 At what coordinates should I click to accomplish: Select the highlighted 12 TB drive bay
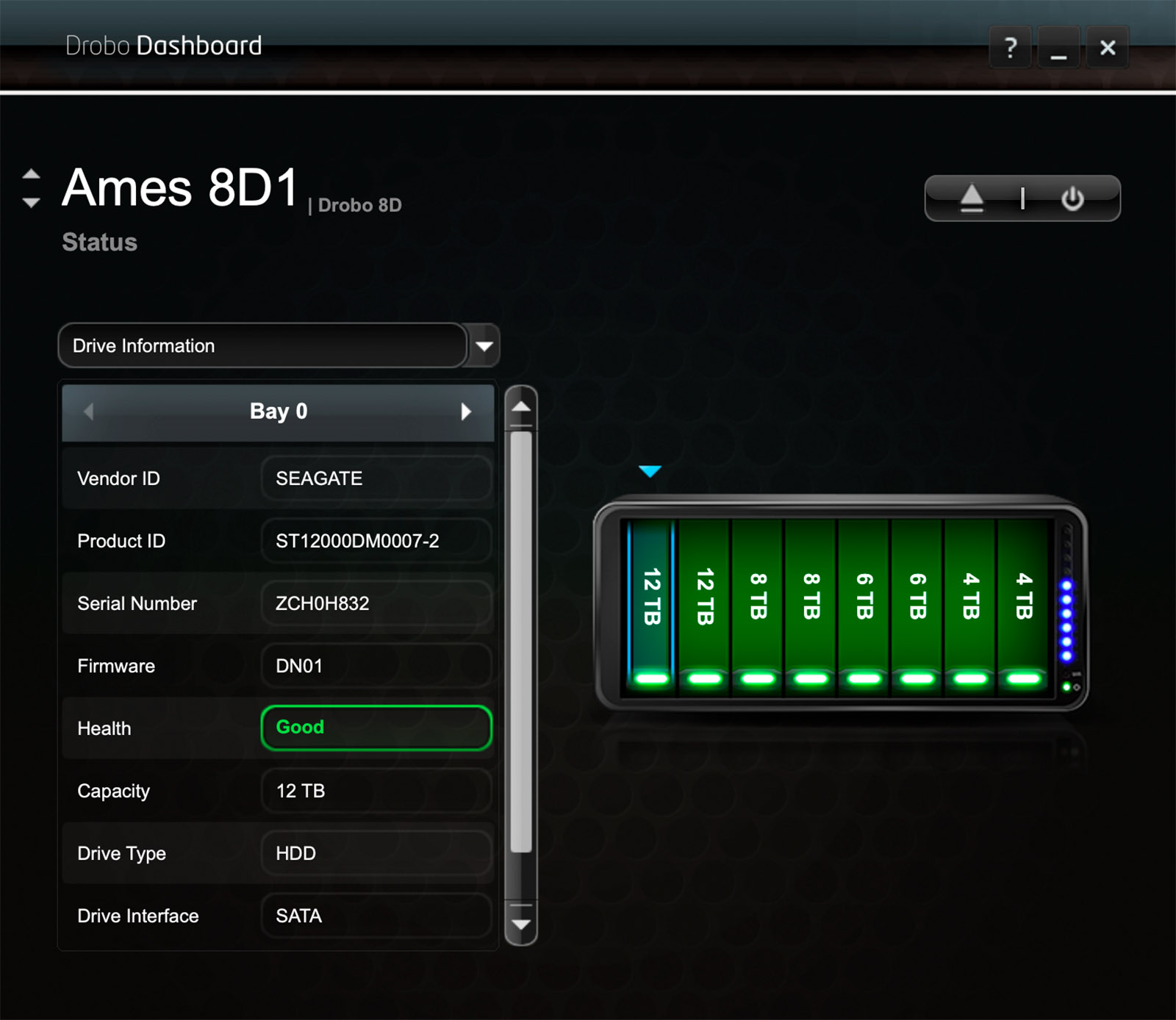(651, 599)
